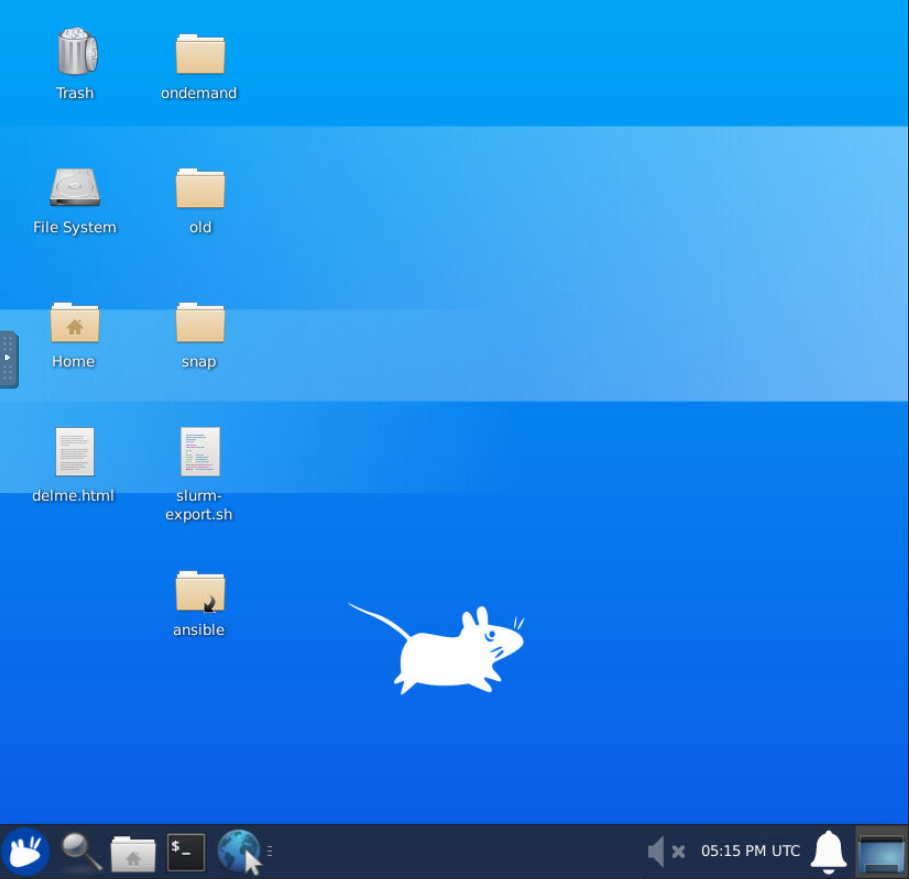This screenshot has width=909, height=879.
Task: Select the ansible folder shortcut
Action: (200, 591)
